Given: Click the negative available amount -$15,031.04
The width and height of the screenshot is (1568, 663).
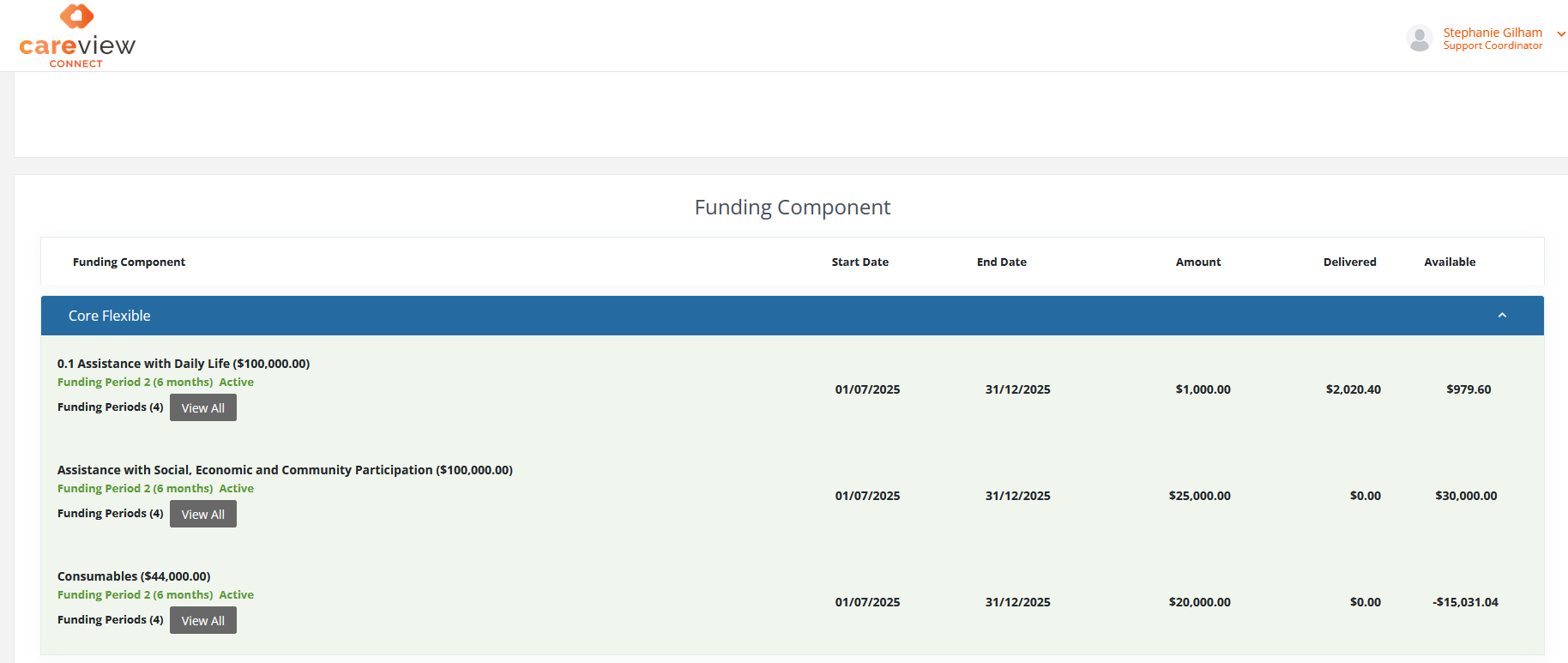Looking at the screenshot, I should point(1465,602).
